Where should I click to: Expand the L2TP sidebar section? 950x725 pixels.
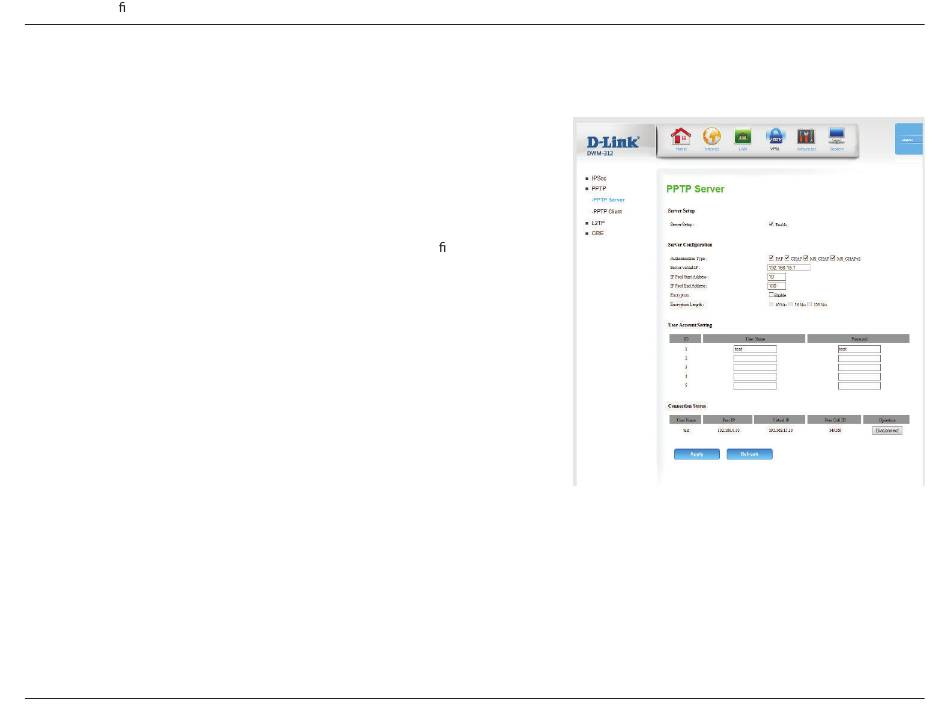click(x=597, y=222)
